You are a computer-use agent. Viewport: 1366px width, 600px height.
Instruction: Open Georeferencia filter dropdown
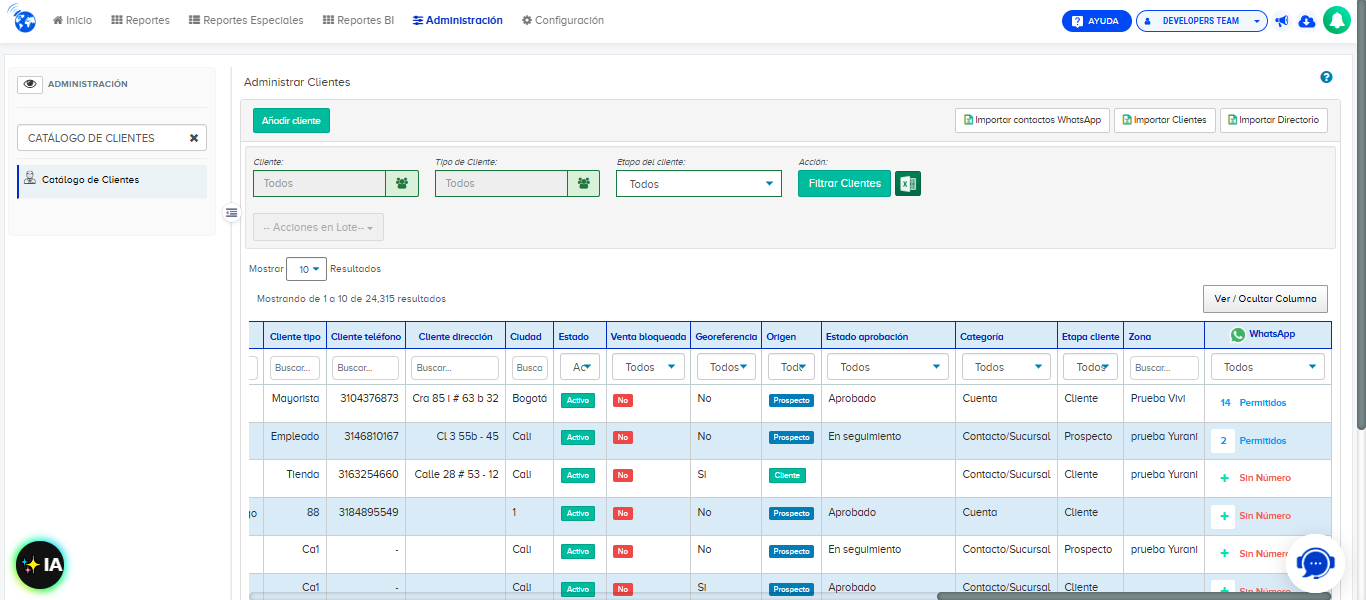[x=726, y=367]
